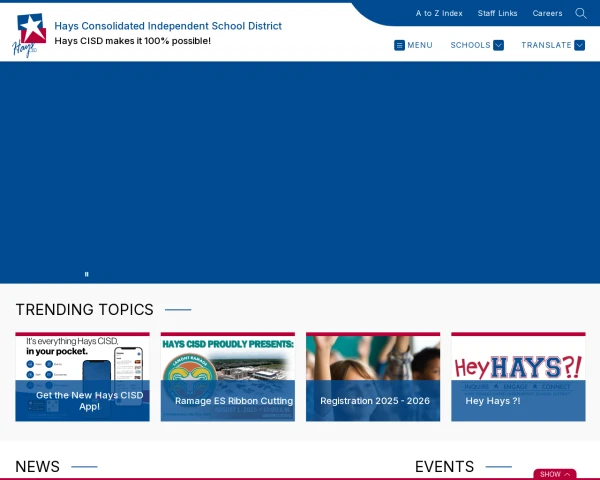Click the tagline Hays CISD makes it 100% possible!
The width and height of the screenshot is (600, 480).
click(x=132, y=41)
